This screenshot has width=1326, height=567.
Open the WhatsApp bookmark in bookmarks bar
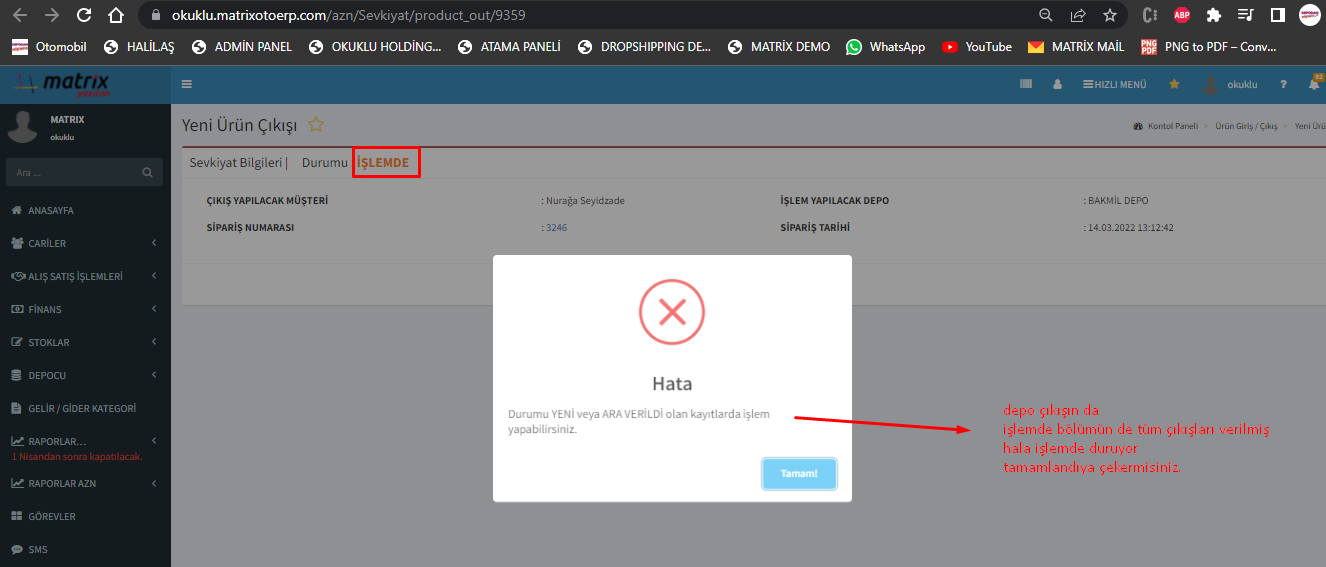tap(885, 47)
